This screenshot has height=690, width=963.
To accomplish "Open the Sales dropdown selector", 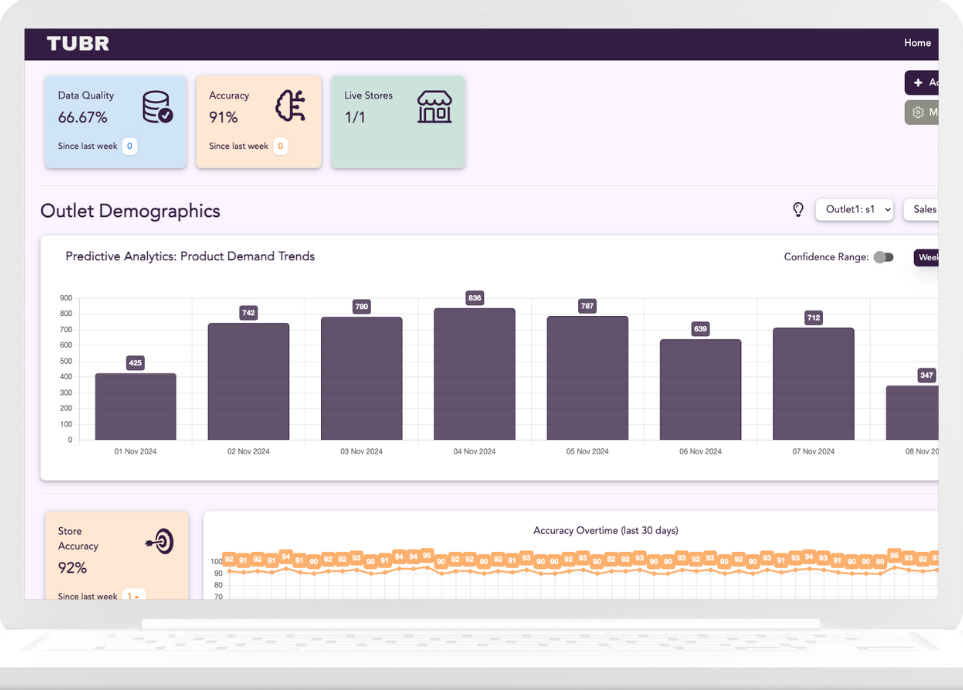I will pos(923,209).
